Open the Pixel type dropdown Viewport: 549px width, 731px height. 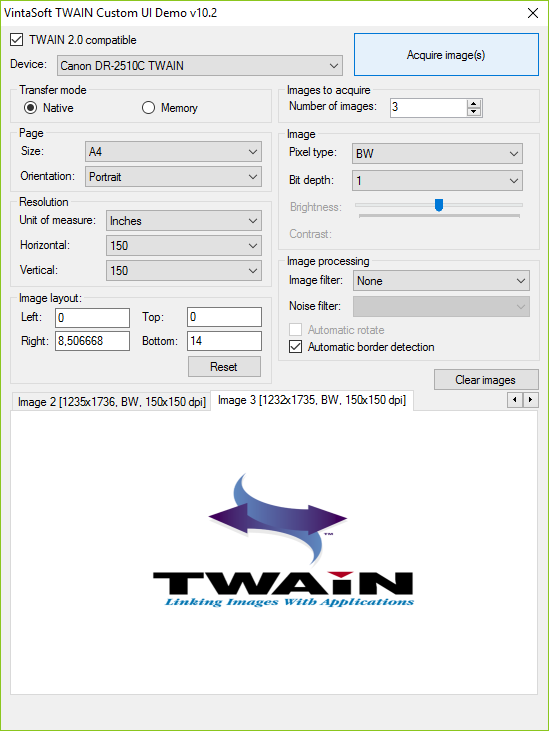click(x=437, y=153)
